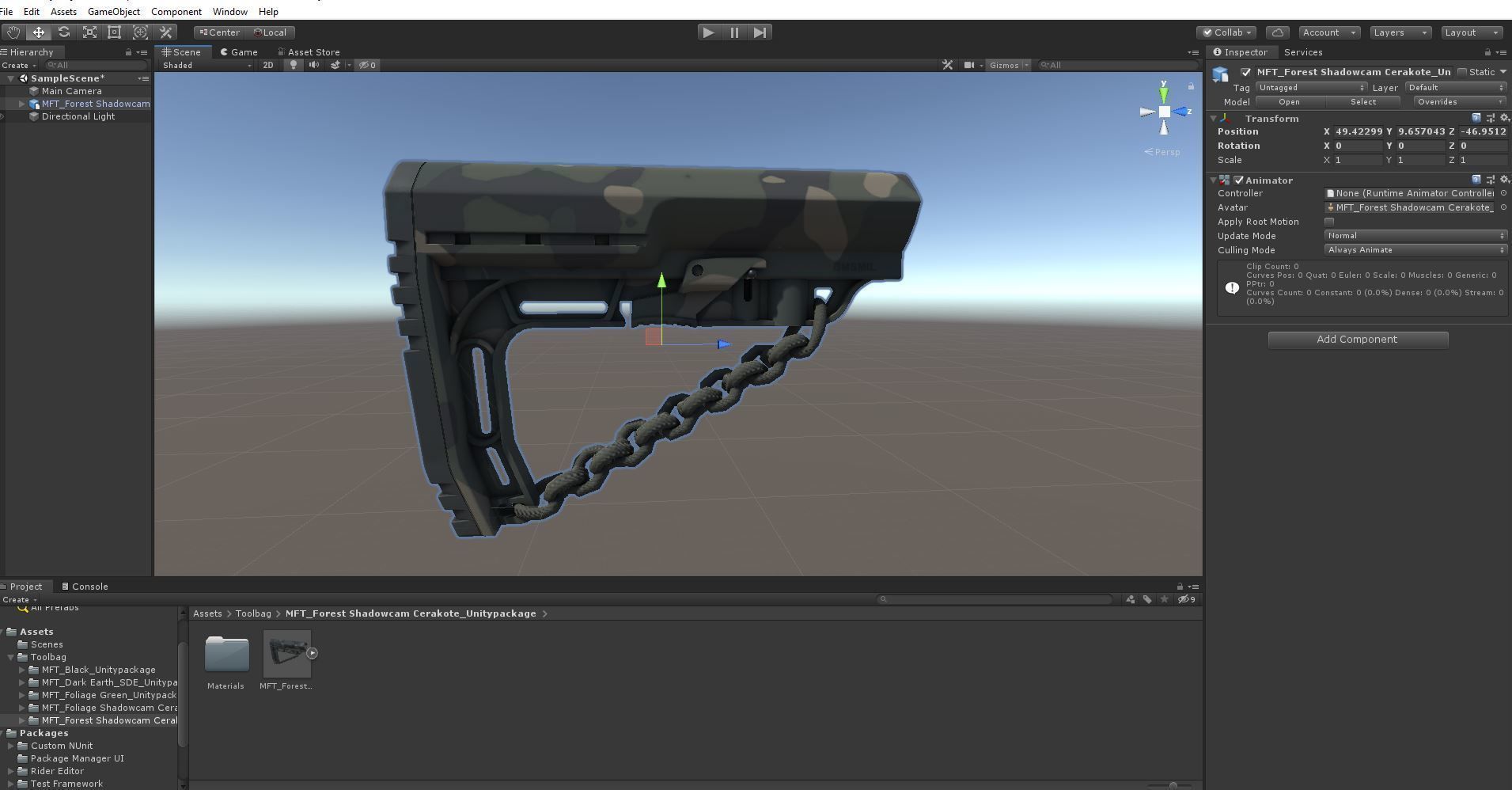Viewport: 1512px width, 790px height.
Task: Open Animator preset icon
Action: coord(1490,180)
